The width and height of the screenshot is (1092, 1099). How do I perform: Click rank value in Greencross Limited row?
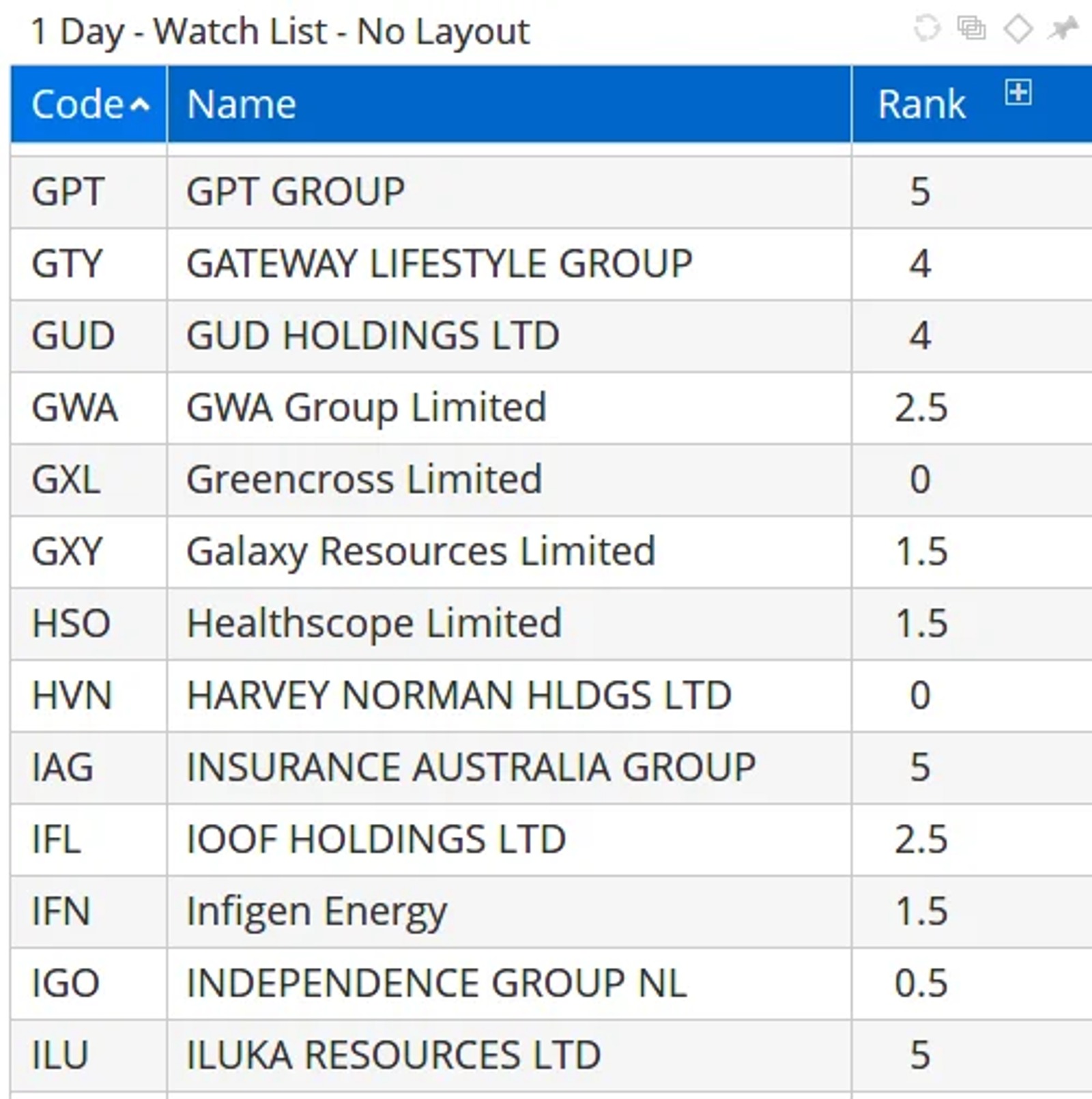pos(920,480)
